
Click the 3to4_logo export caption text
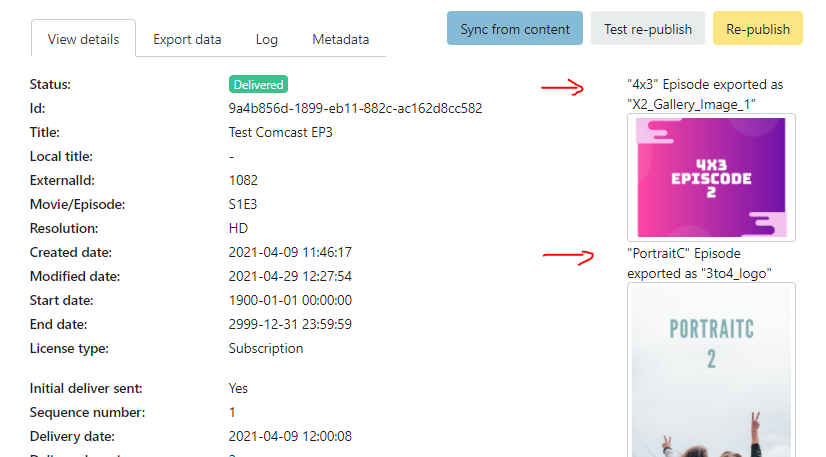coord(699,273)
